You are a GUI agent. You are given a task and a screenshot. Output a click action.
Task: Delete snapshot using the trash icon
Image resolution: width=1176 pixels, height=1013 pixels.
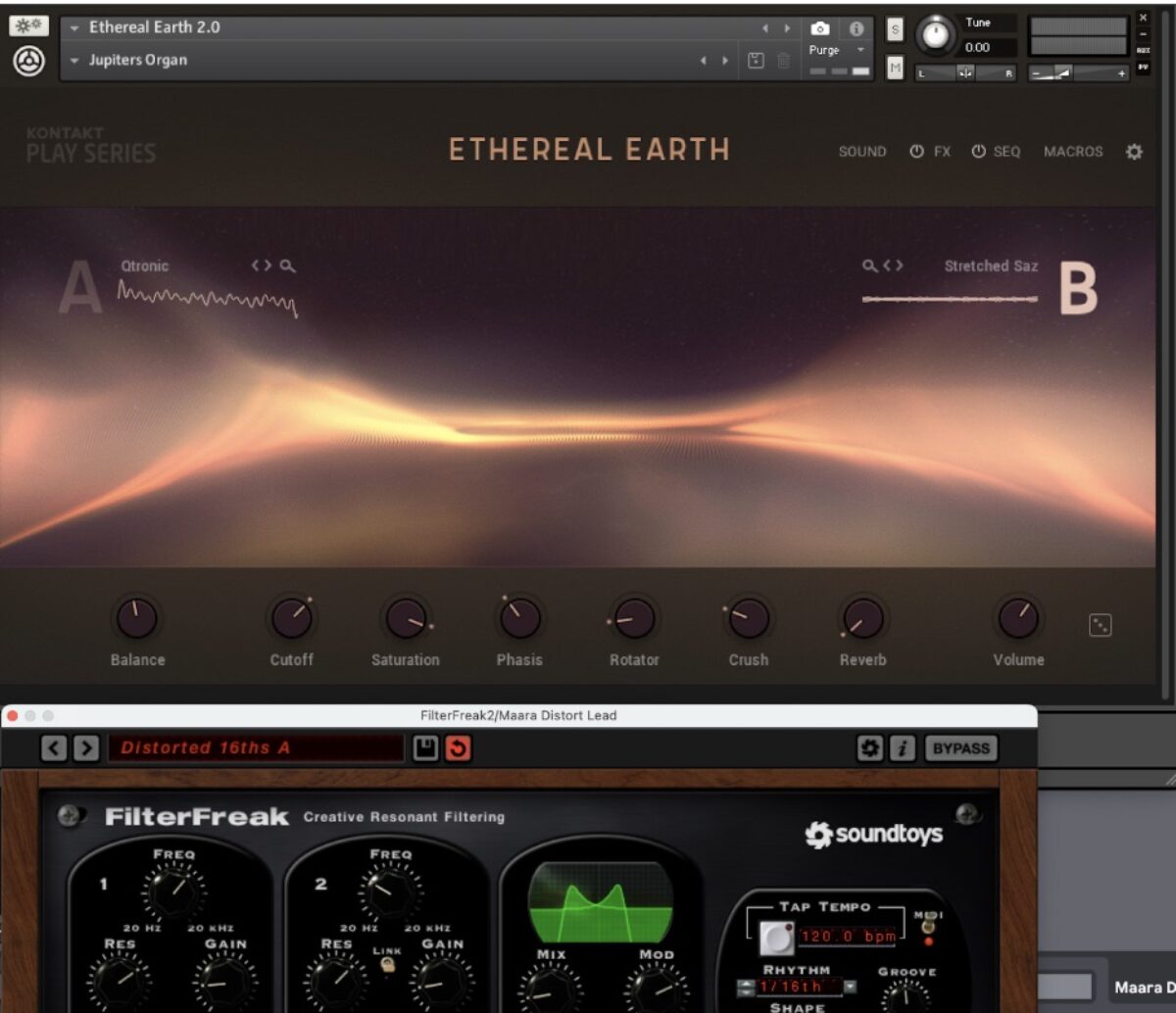[x=783, y=61]
